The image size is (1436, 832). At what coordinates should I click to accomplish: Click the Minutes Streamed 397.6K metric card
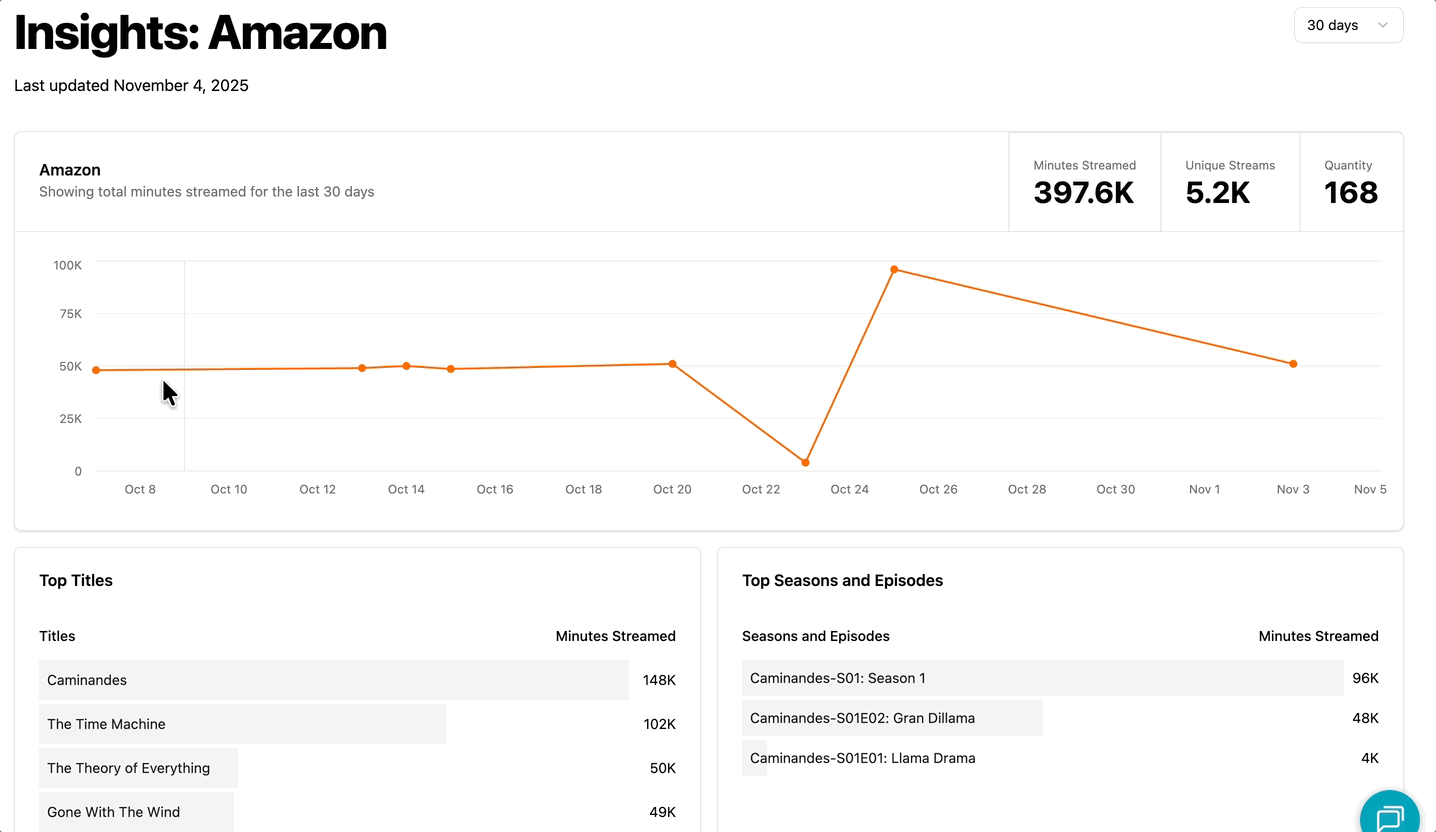pos(1084,181)
